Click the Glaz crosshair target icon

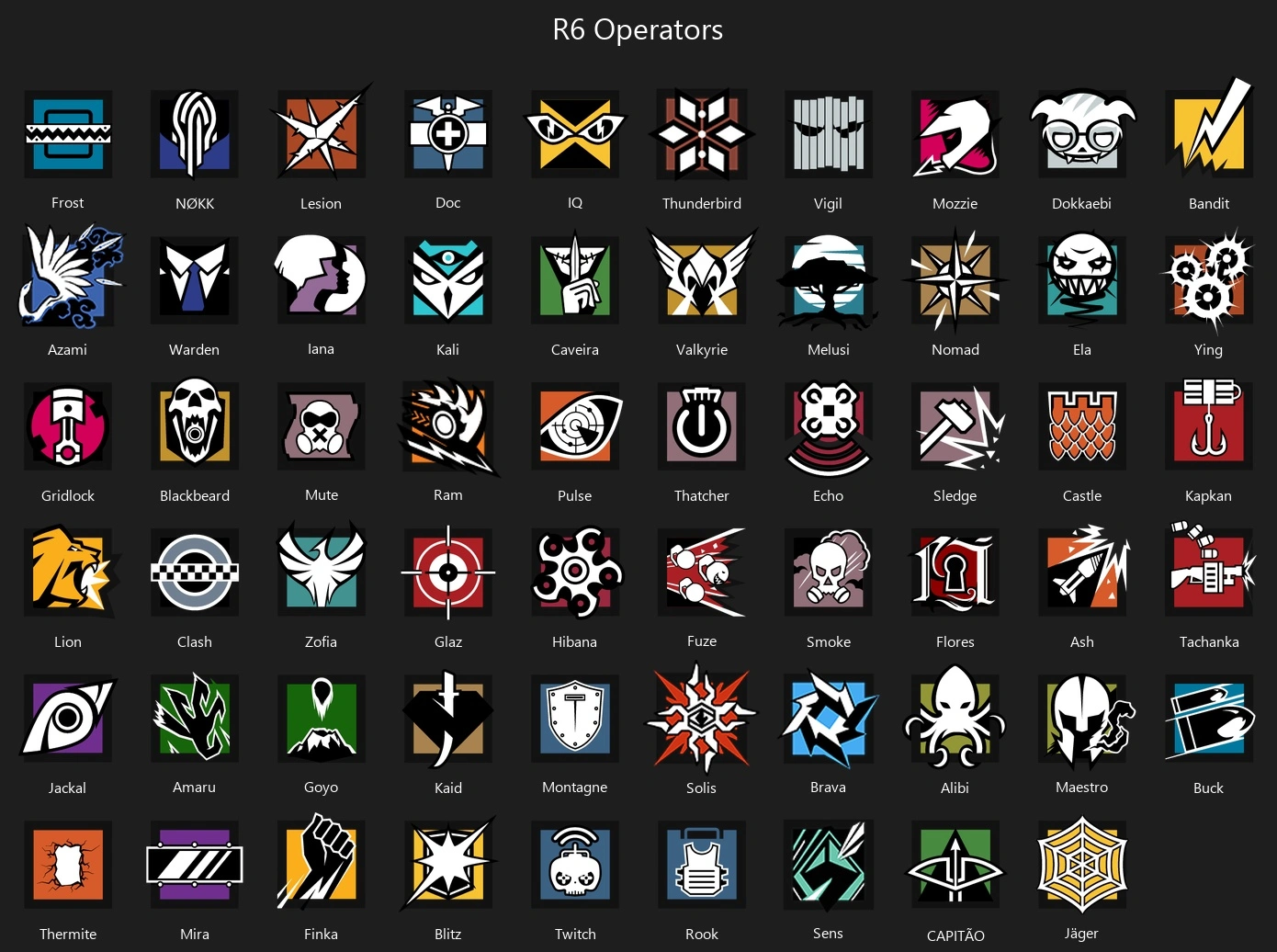click(448, 572)
